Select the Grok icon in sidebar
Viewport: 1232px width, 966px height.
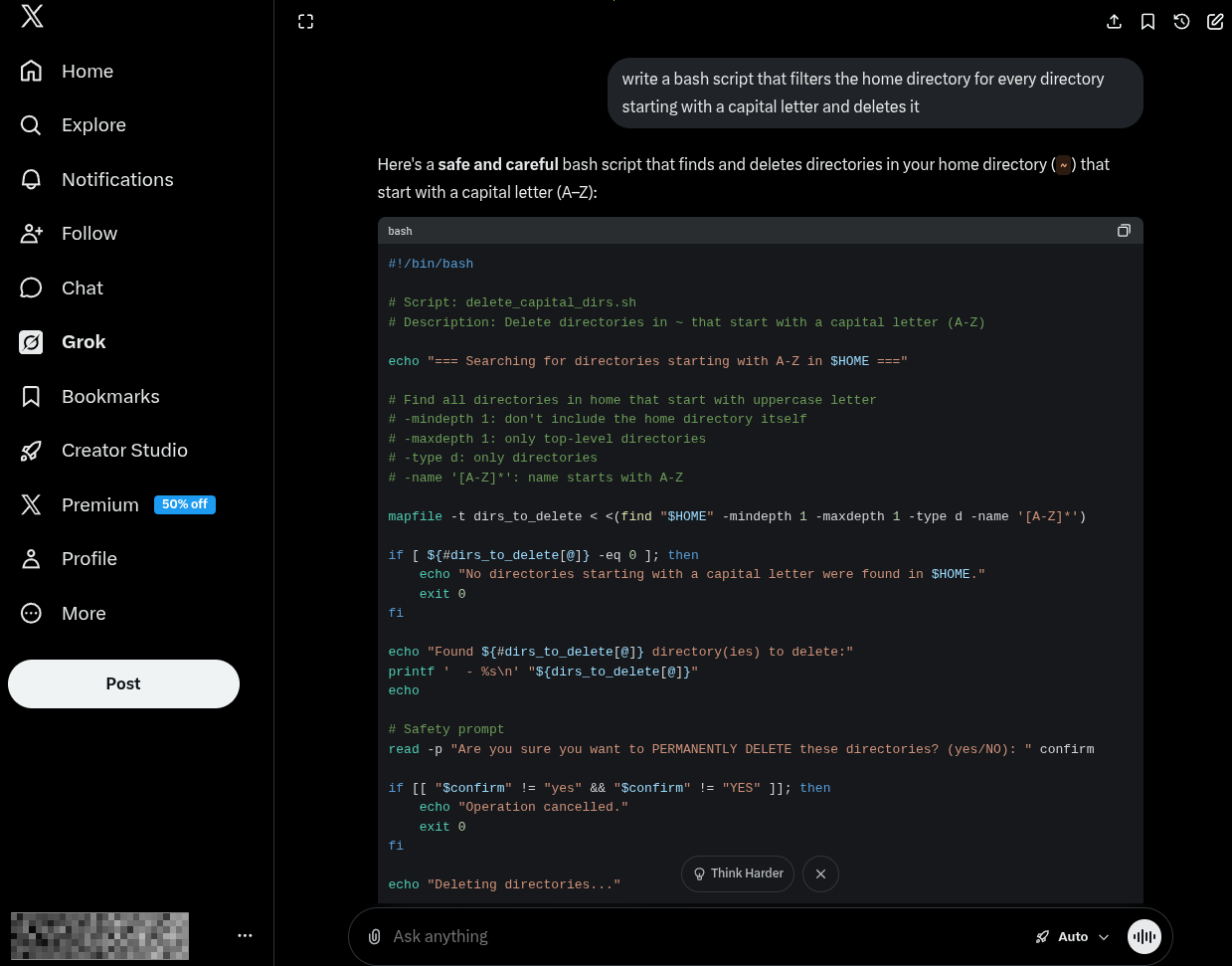(31, 342)
